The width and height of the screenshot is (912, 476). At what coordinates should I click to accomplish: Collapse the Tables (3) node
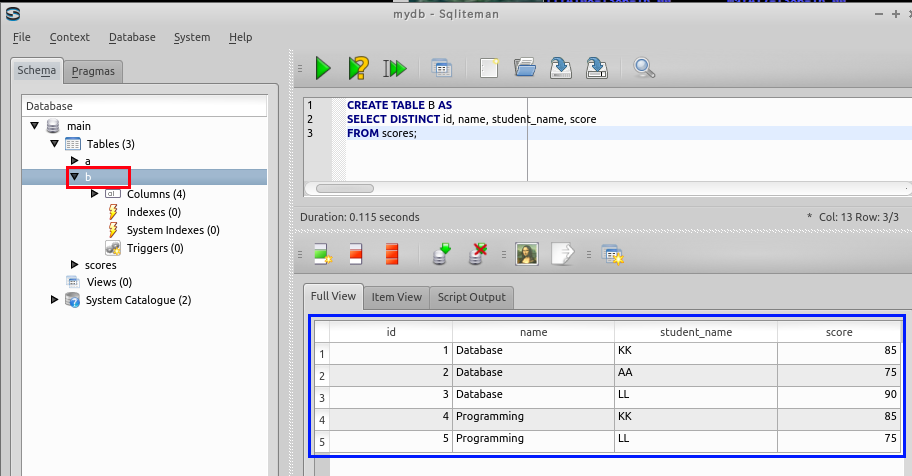click(54, 143)
